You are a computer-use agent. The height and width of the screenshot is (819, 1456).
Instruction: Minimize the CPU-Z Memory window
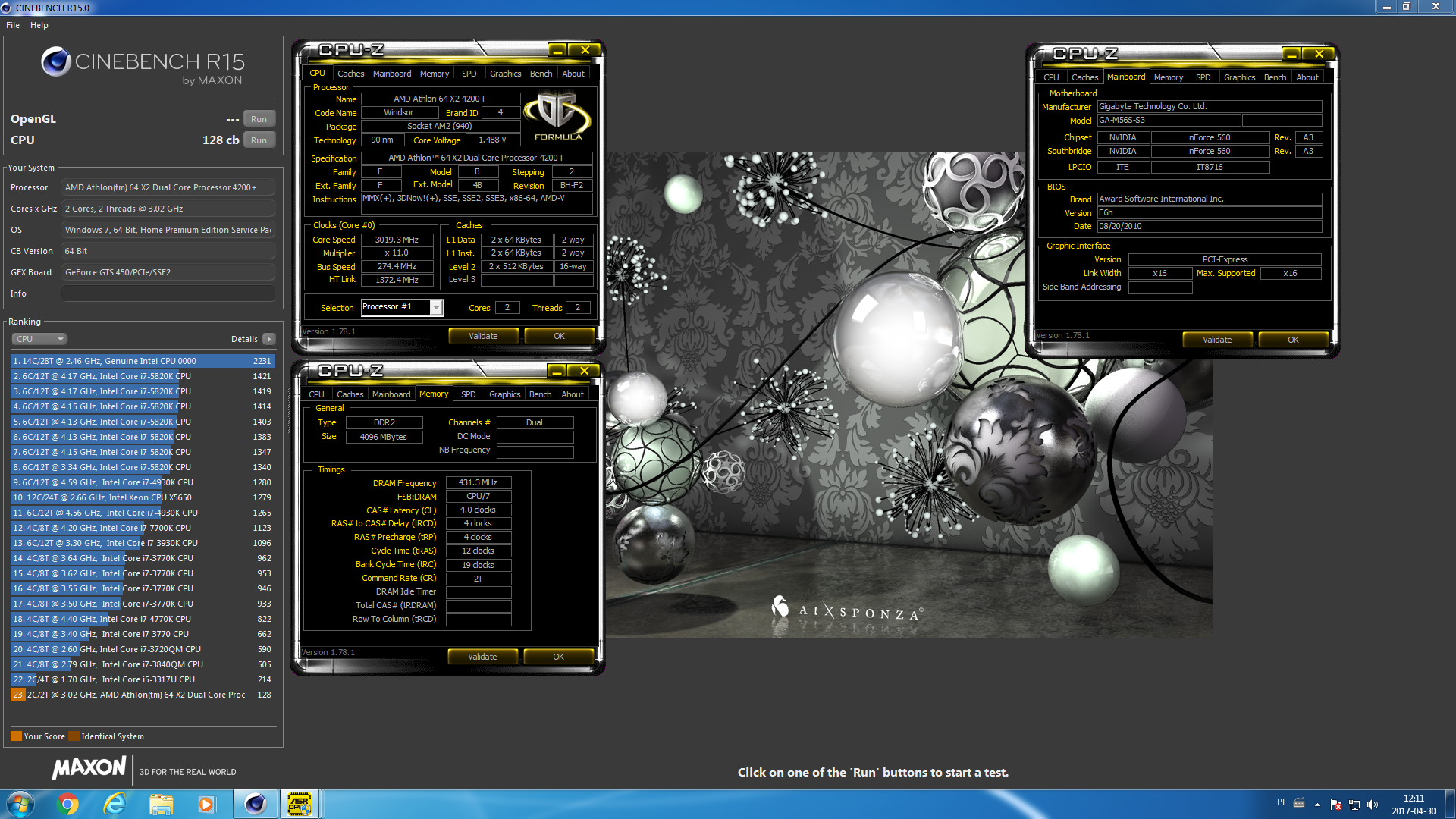click(x=557, y=371)
